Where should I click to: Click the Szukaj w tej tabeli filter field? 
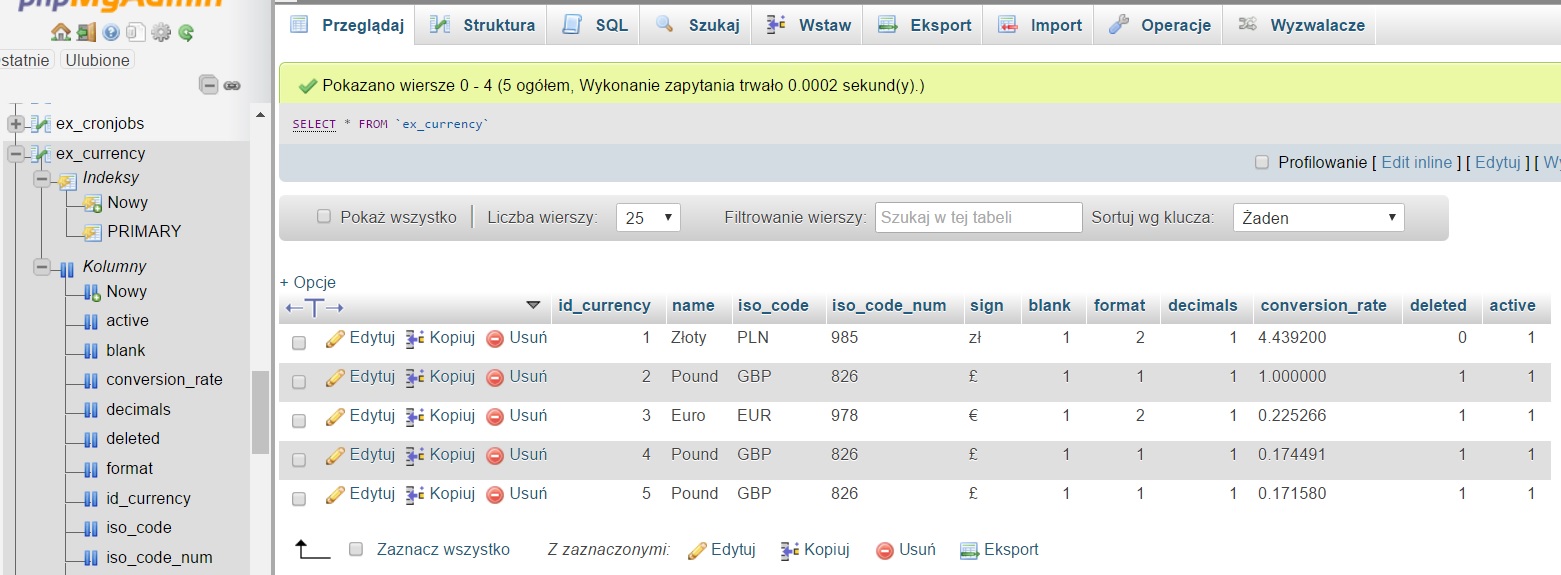pos(978,218)
